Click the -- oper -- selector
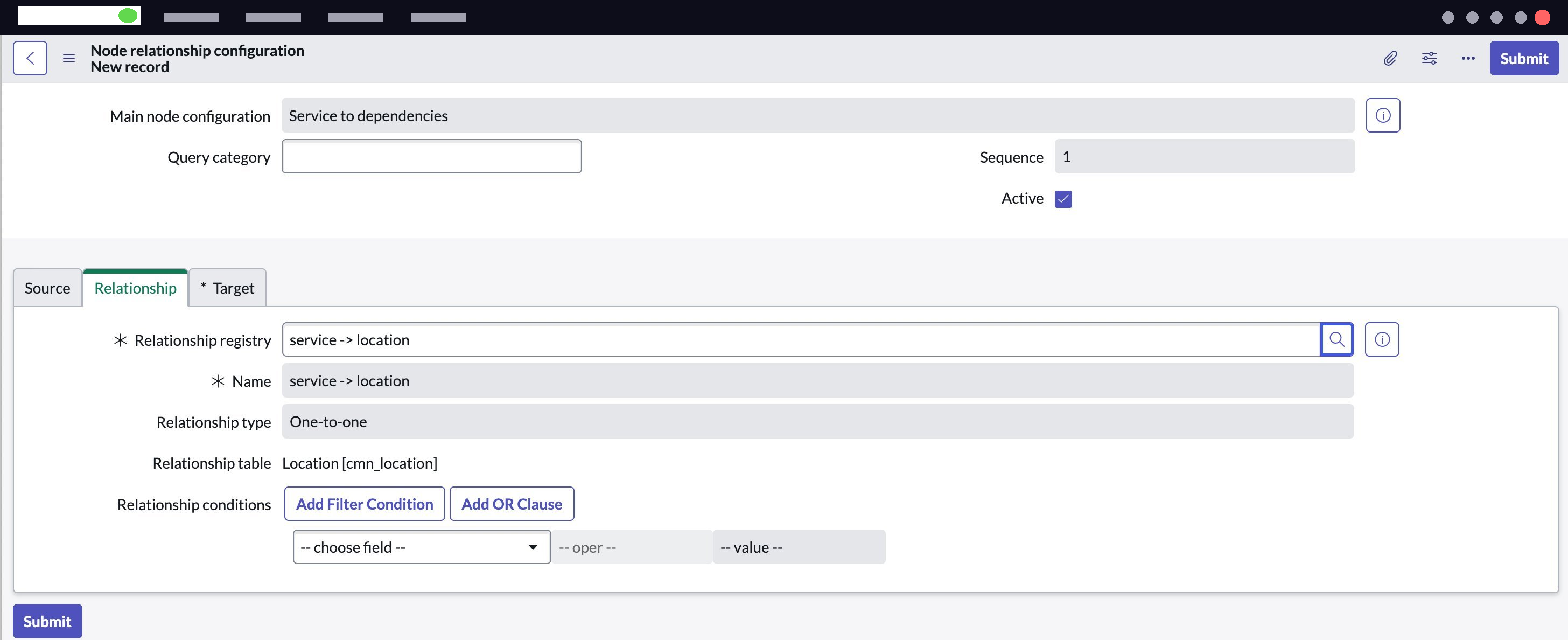 point(632,547)
